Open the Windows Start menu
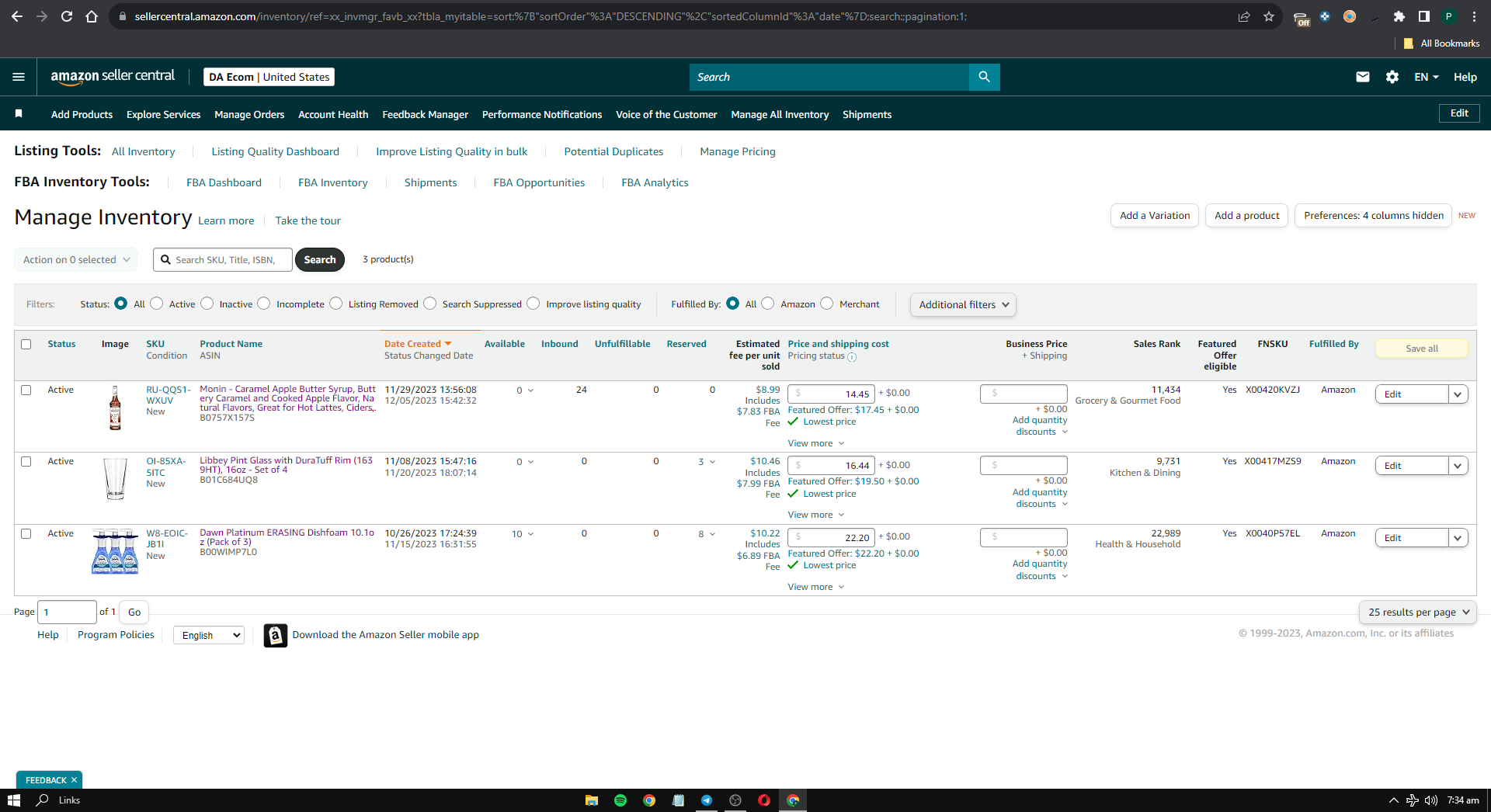 coord(14,800)
